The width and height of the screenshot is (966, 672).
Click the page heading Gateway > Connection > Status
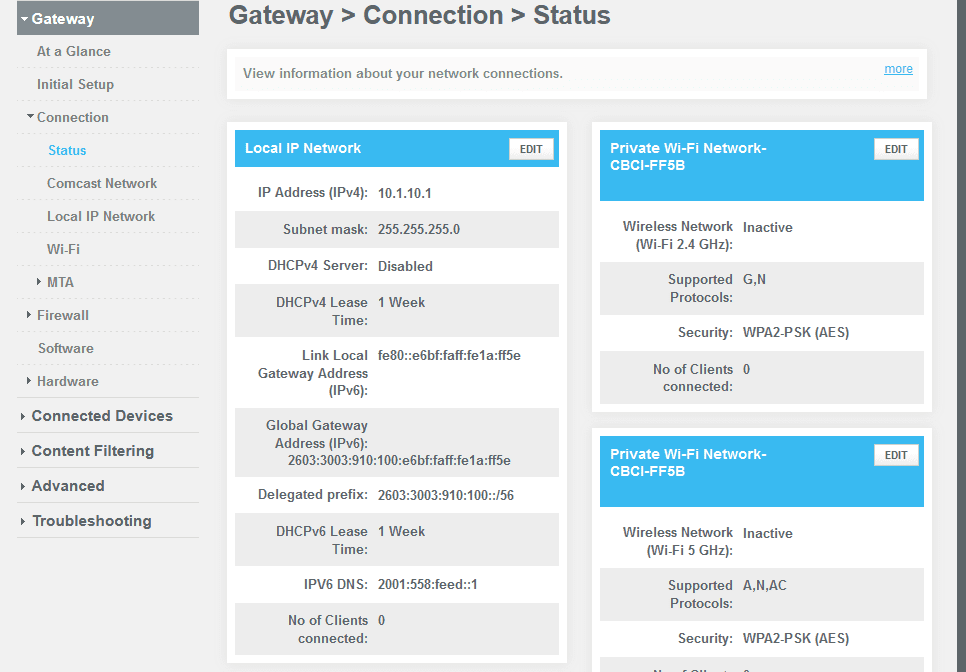(420, 15)
